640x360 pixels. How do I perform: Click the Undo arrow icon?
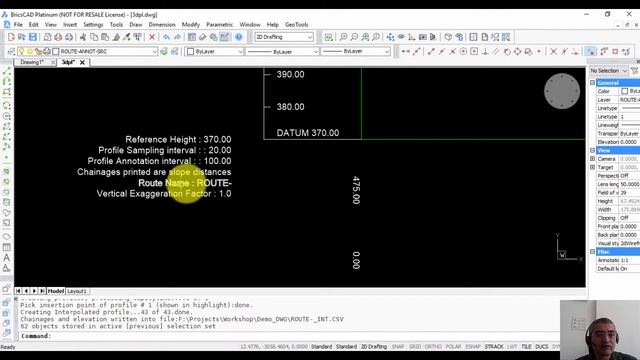click(166, 37)
